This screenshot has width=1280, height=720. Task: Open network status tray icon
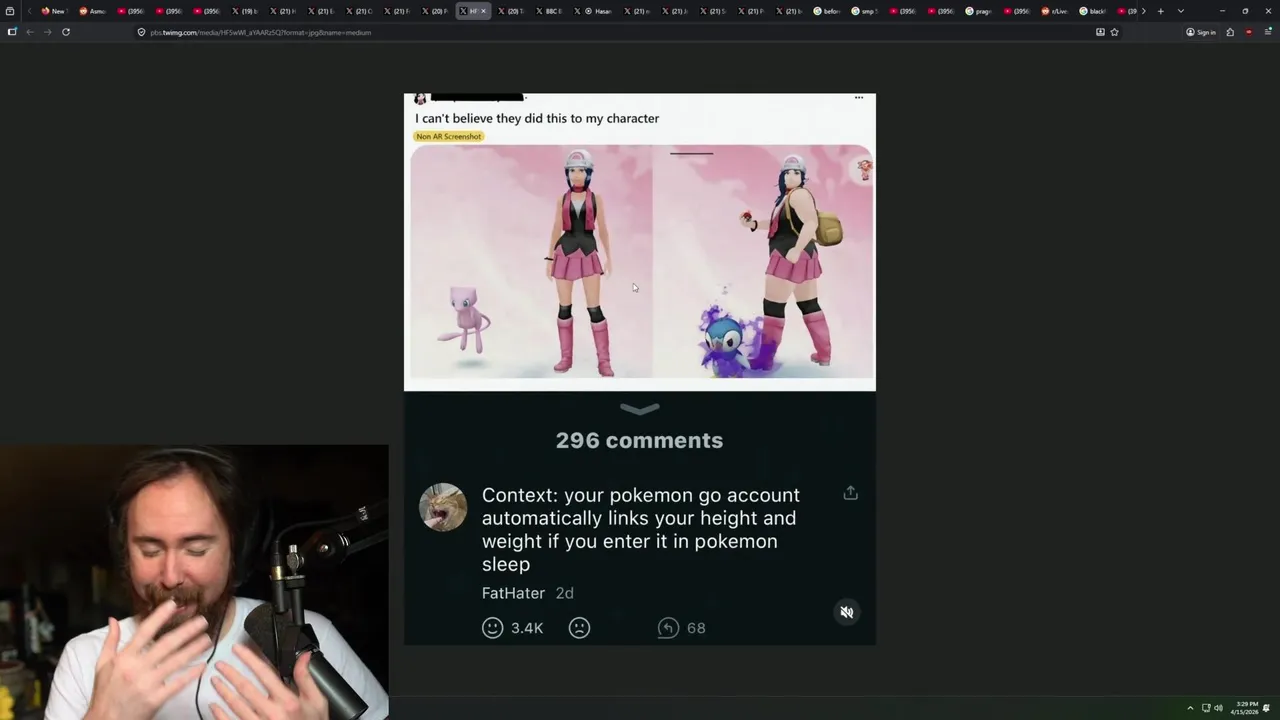pyautogui.click(x=1206, y=708)
